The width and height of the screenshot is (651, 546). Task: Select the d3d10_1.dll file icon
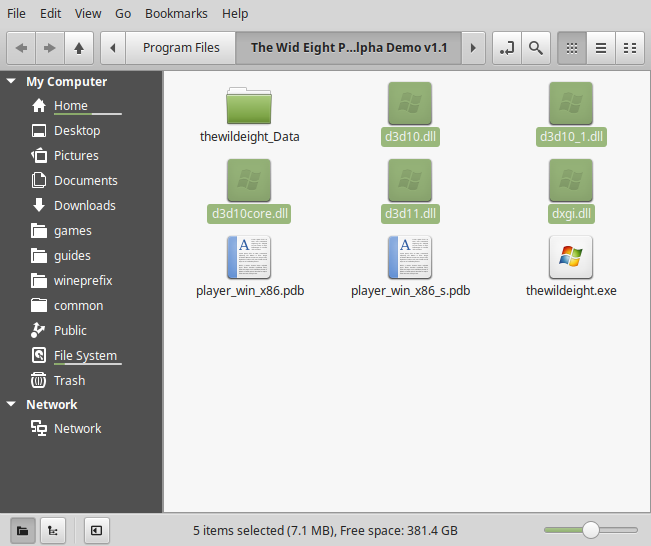[571, 103]
